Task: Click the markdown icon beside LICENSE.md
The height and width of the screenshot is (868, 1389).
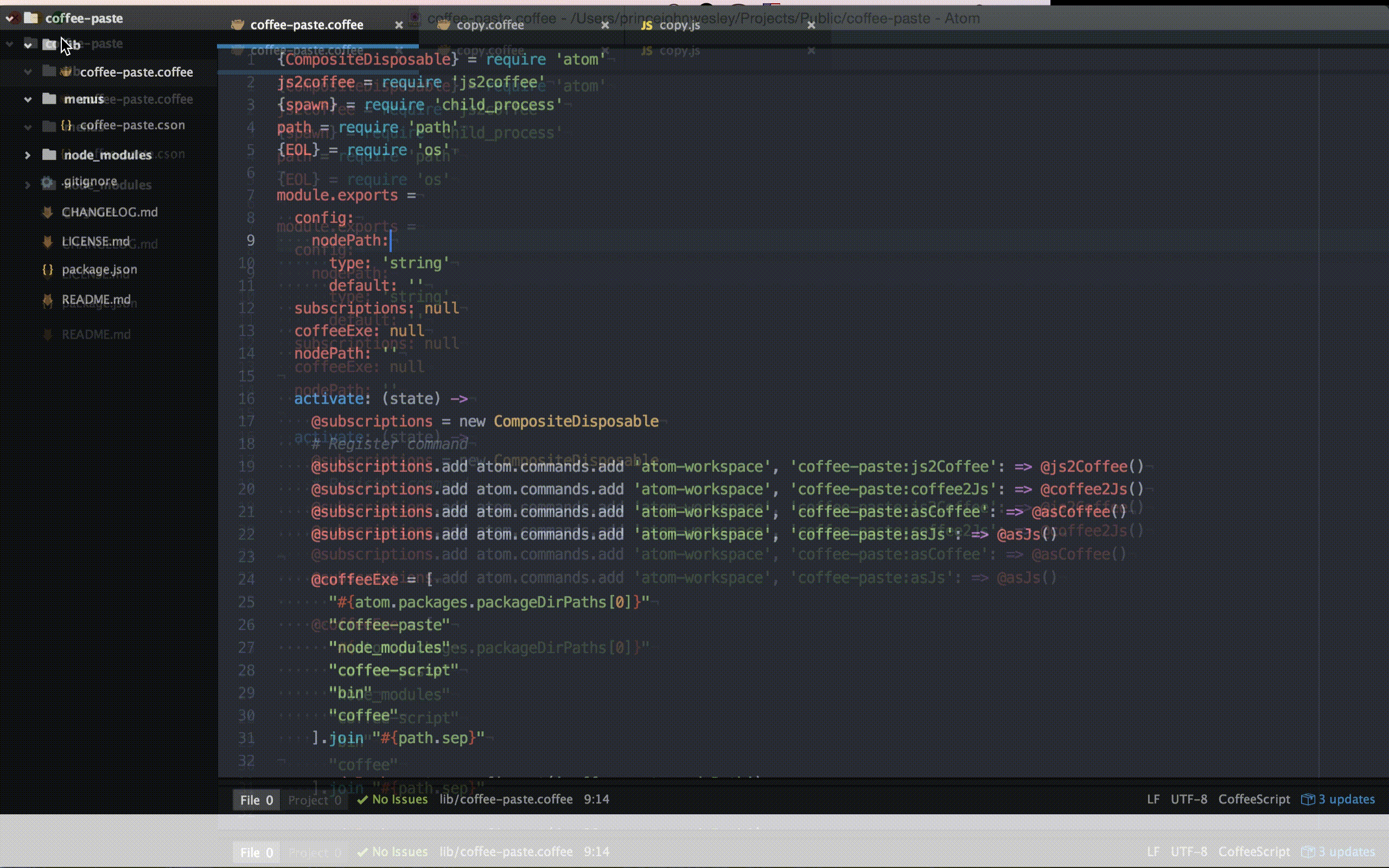Action: (x=48, y=241)
